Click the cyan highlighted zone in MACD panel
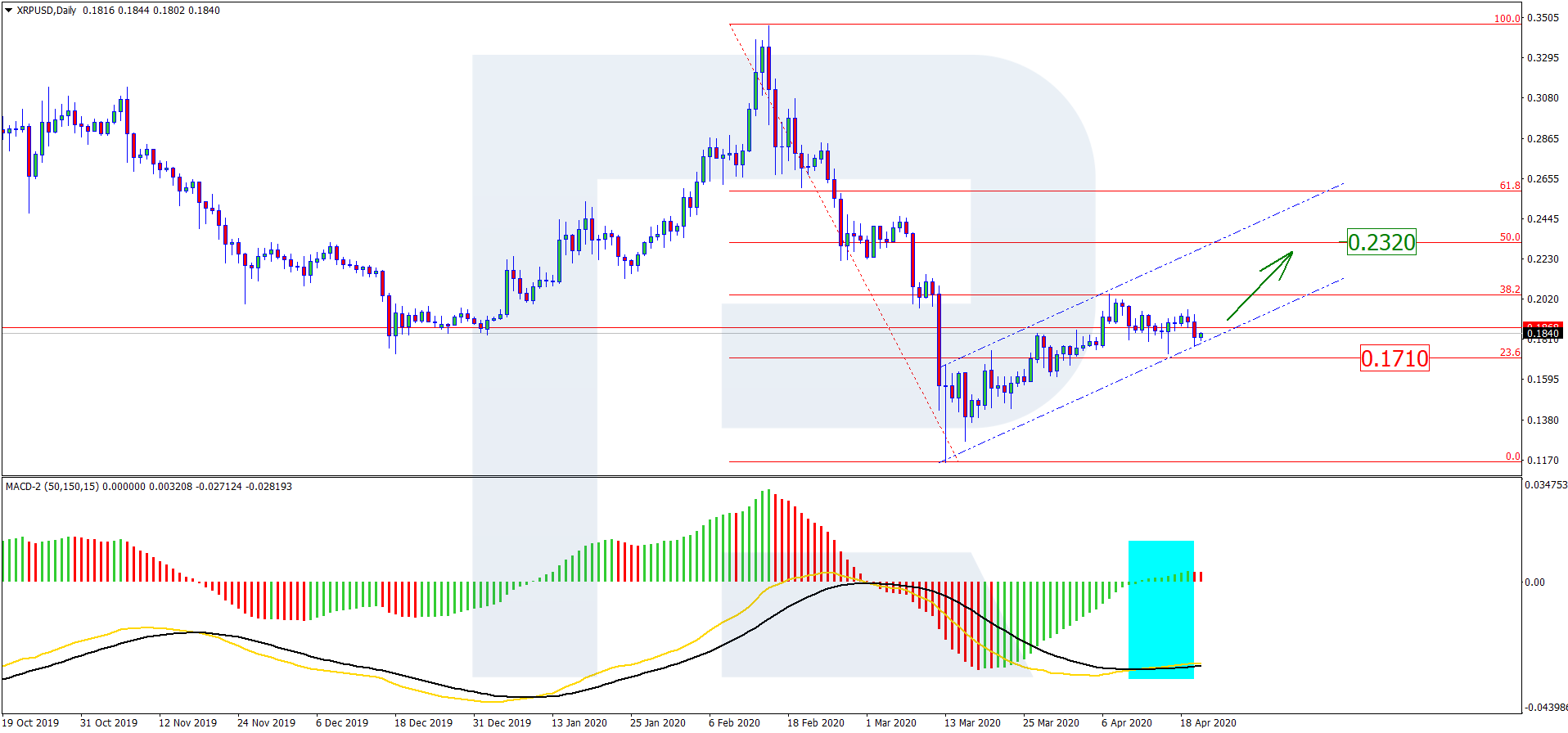The image size is (1568, 733). pyautogui.click(x=1161, y=609)
